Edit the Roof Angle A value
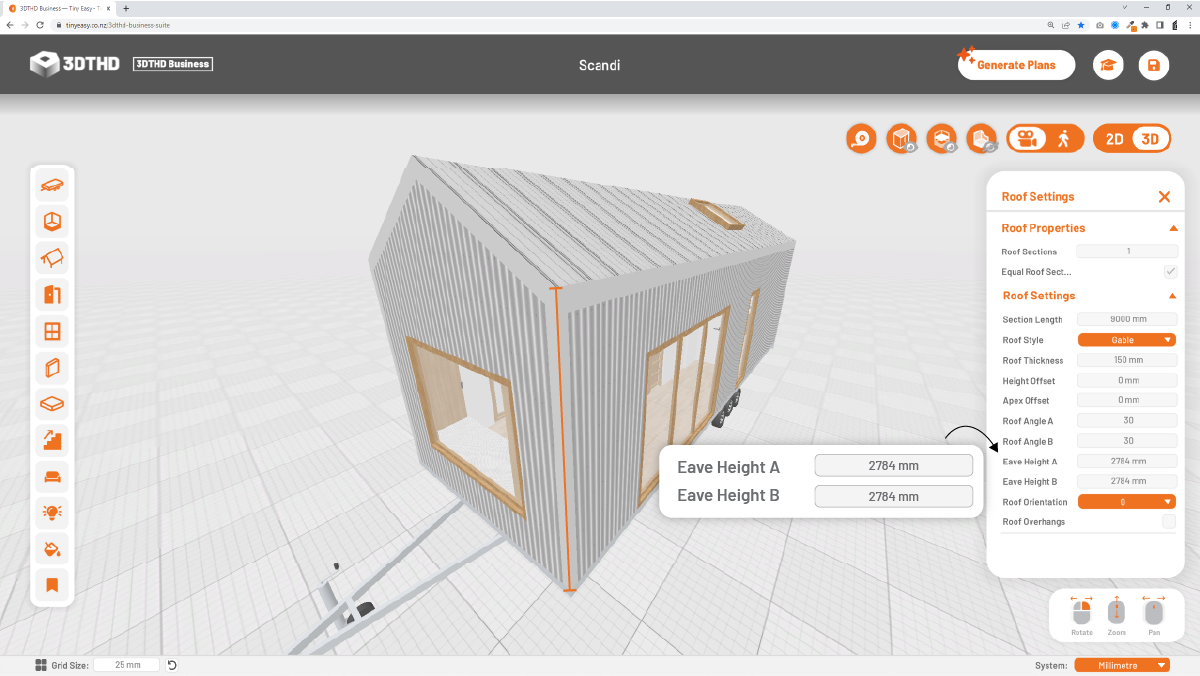 [1127, 421]
